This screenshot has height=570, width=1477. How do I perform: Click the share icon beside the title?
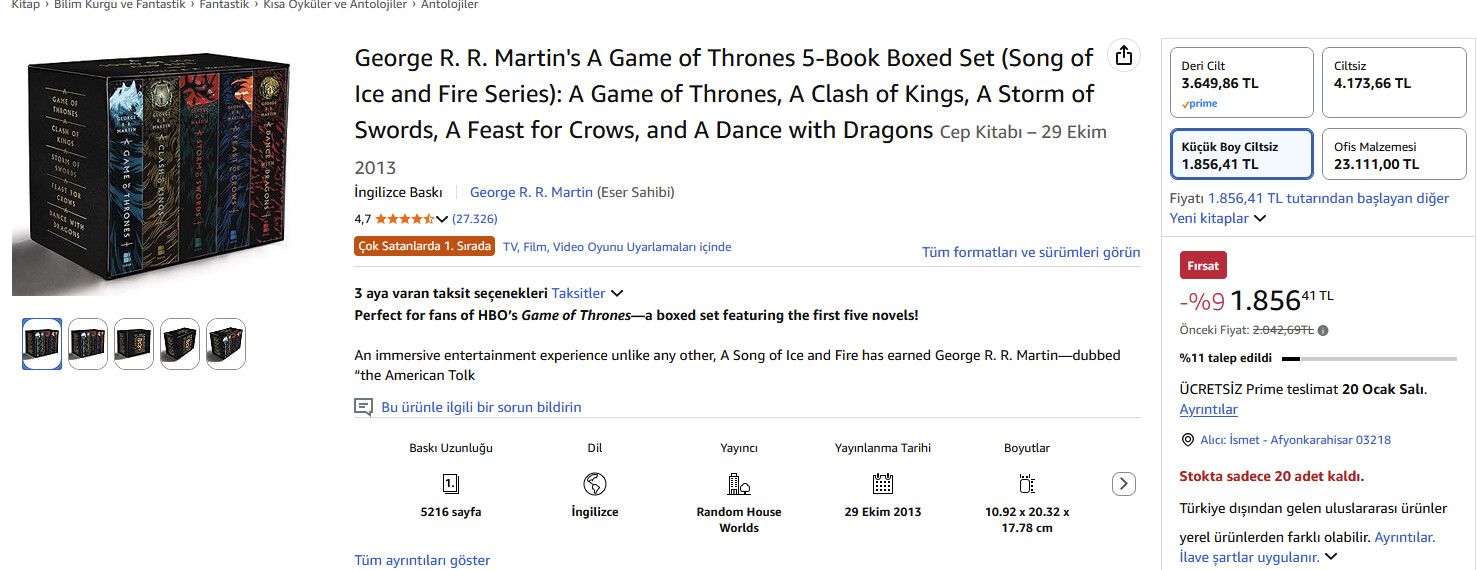[x=1124, y=56]
